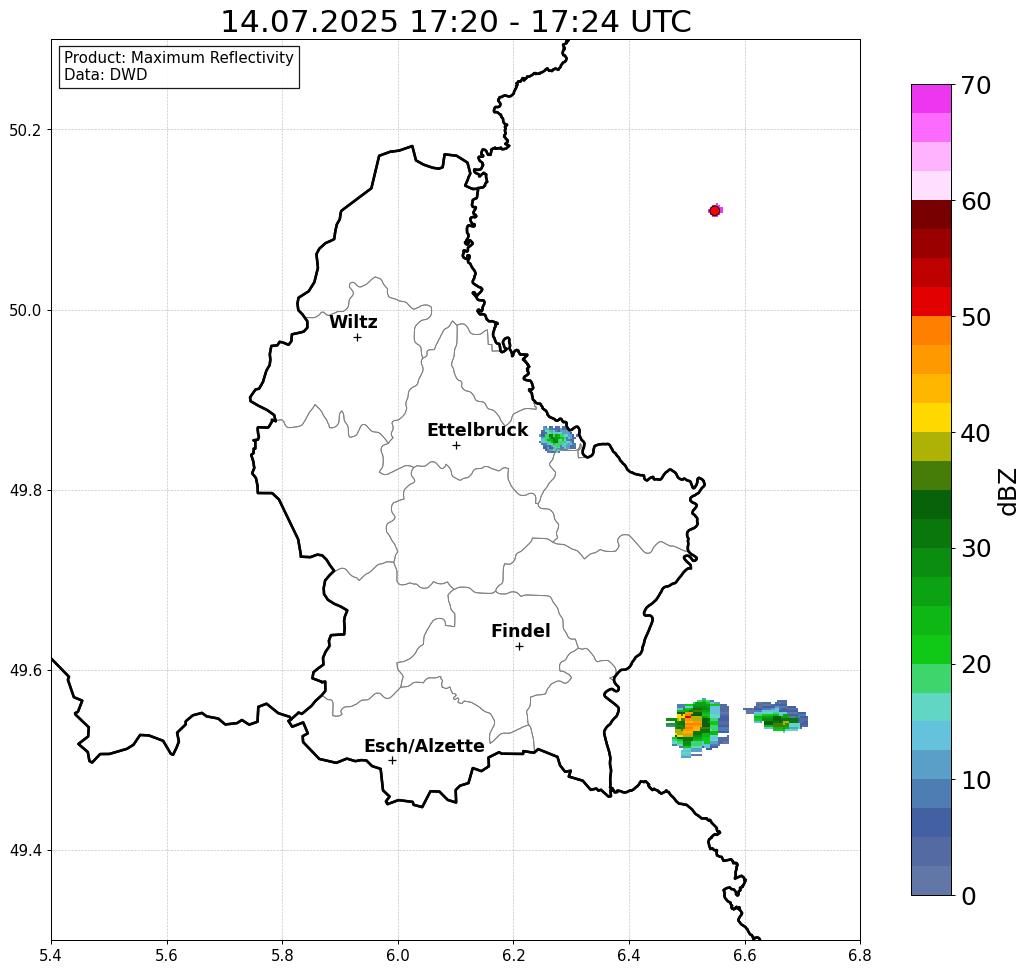Viewport: 1029px width, 973px height.
Task: Click the 'Data: DWD' legend line
Action: (106, 75)
